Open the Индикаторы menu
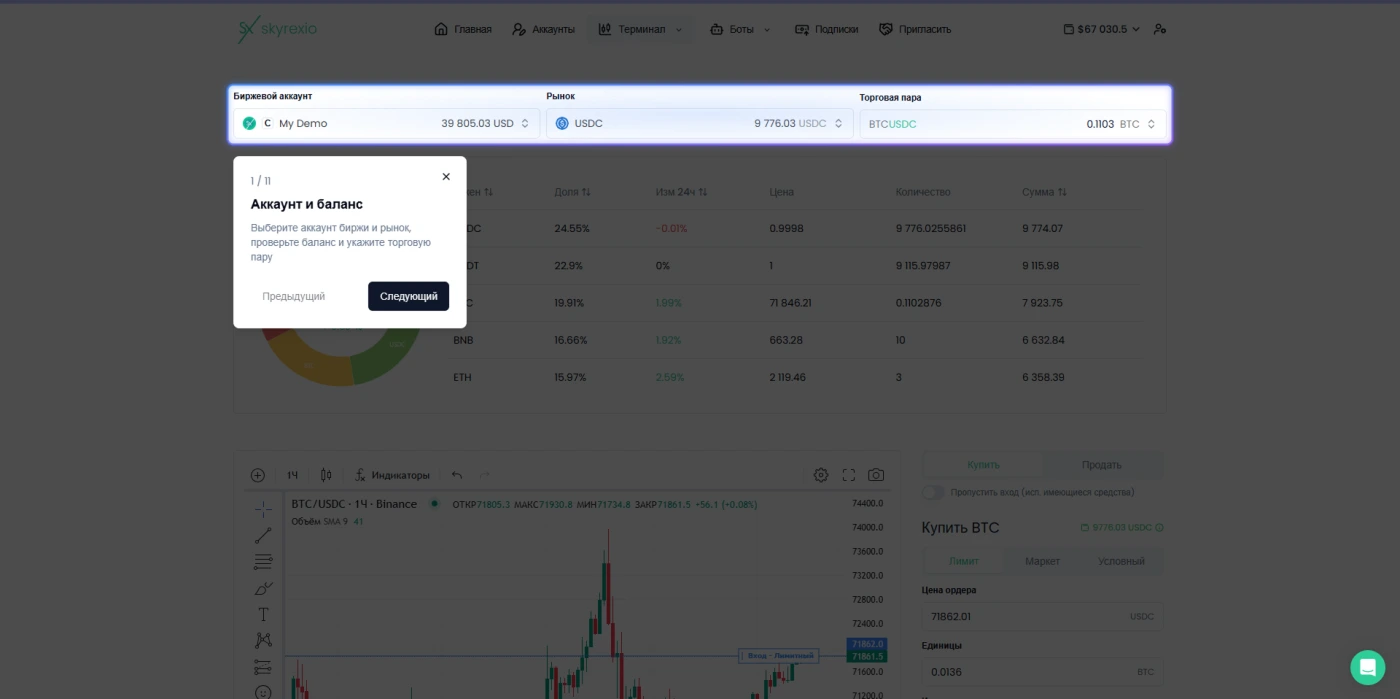Viewport: 1400px width, 699px height. tap(392, 475)
